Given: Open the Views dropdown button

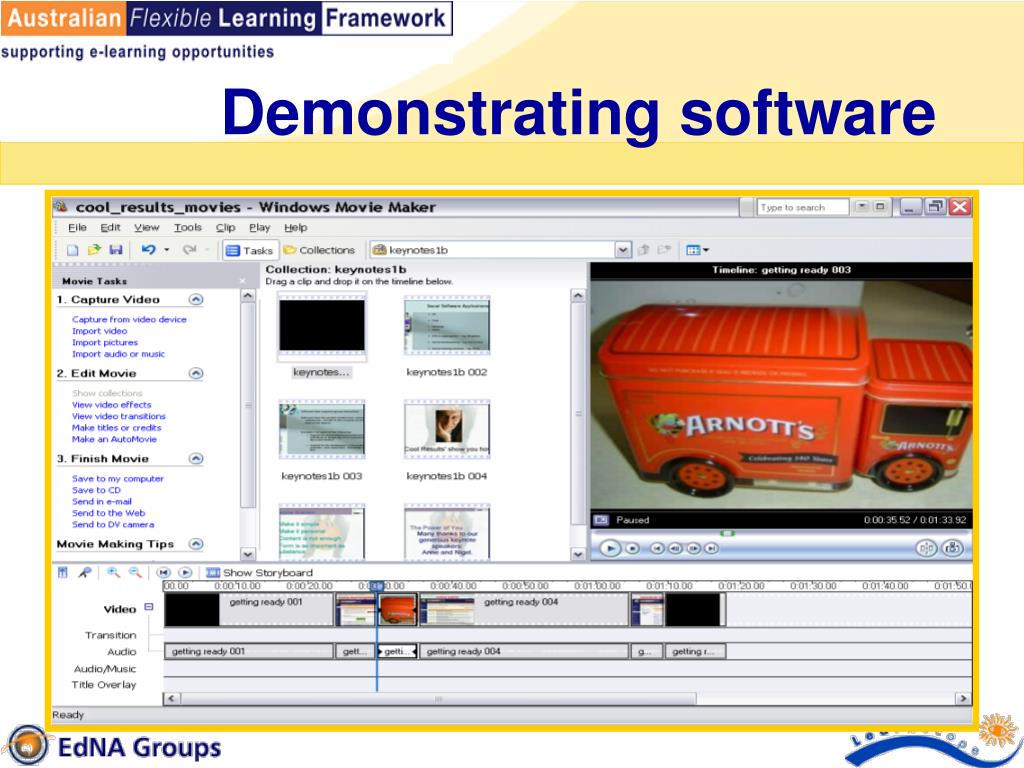Looking at the screenshot, I should pyautogui.click(x=697, y=250).
